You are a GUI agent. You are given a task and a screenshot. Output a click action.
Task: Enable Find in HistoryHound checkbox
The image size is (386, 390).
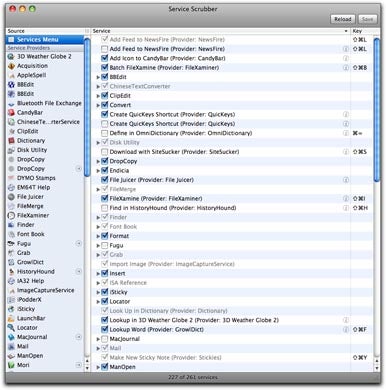tap(104, 208)
